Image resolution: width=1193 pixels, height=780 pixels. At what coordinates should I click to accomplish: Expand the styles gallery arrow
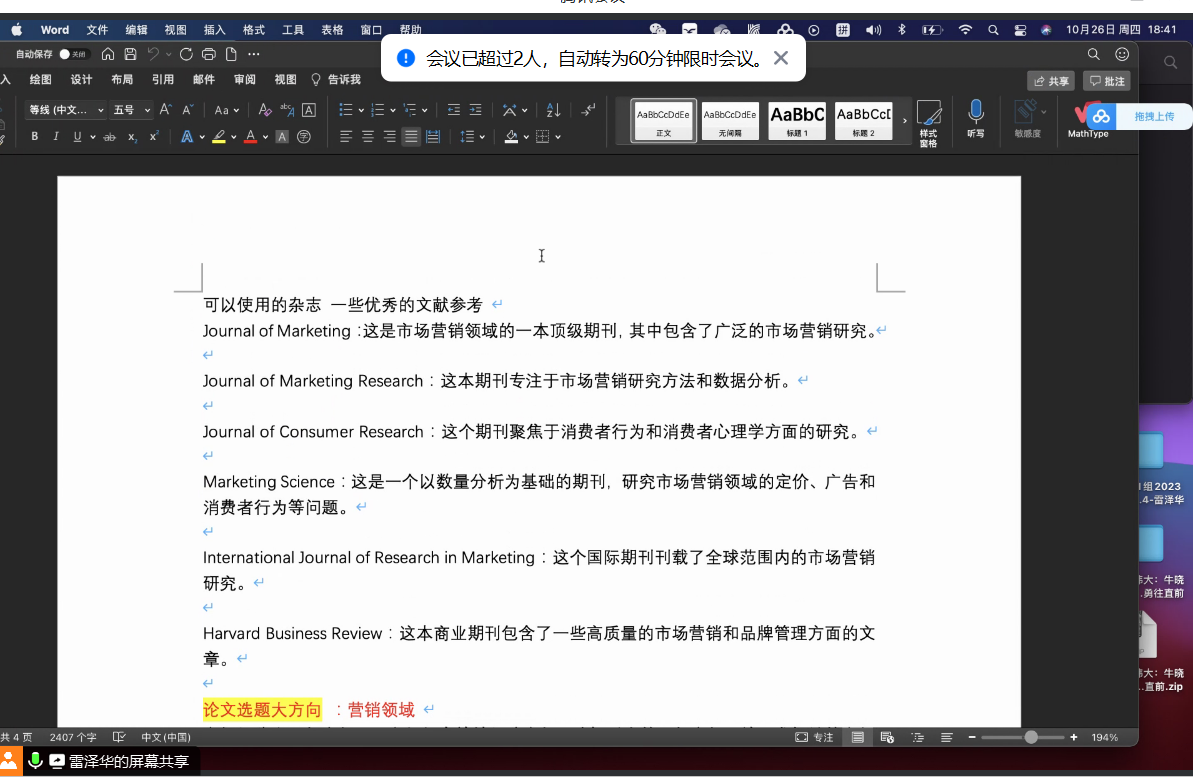point(905,120)
